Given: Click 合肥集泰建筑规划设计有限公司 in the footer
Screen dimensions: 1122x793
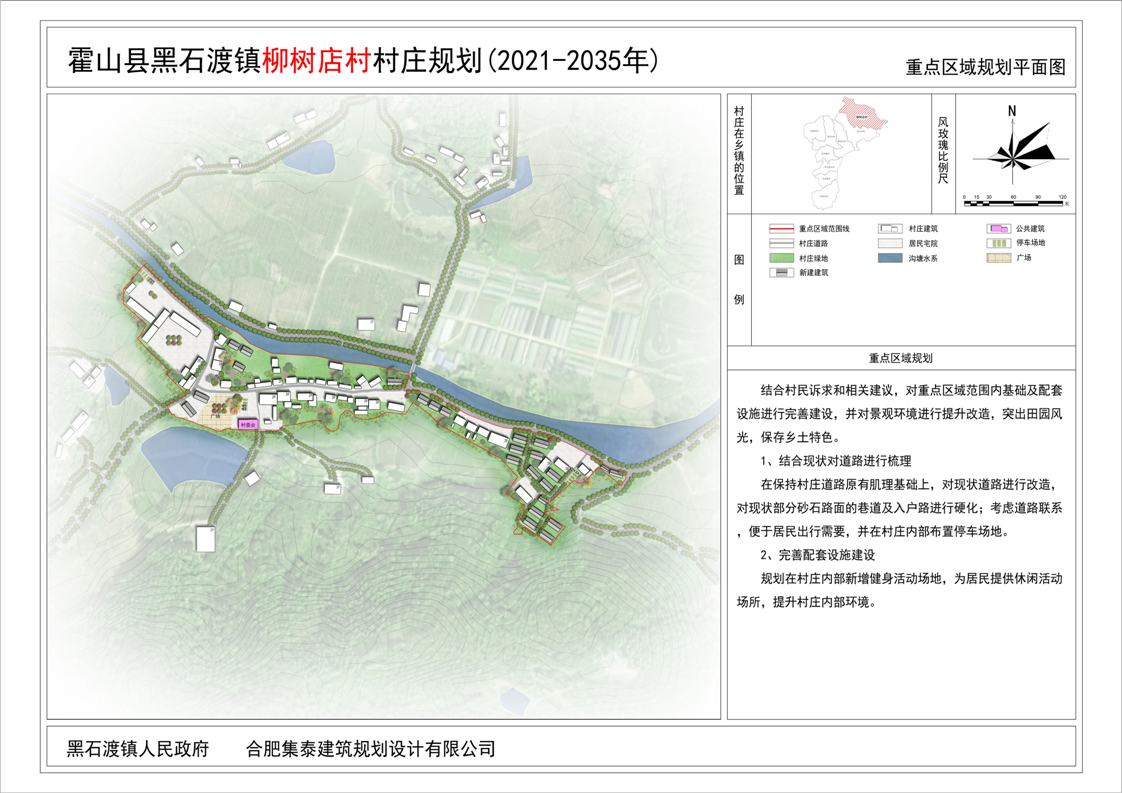Looking at the screenshot, I should [371, 748].
